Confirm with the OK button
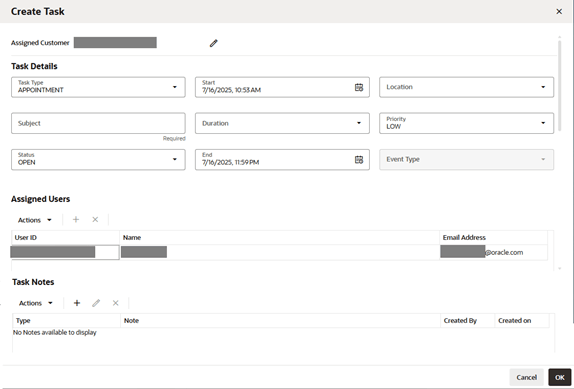Viewport: 574px width, 389px height. pyautogui.click(x=560, y=377)
